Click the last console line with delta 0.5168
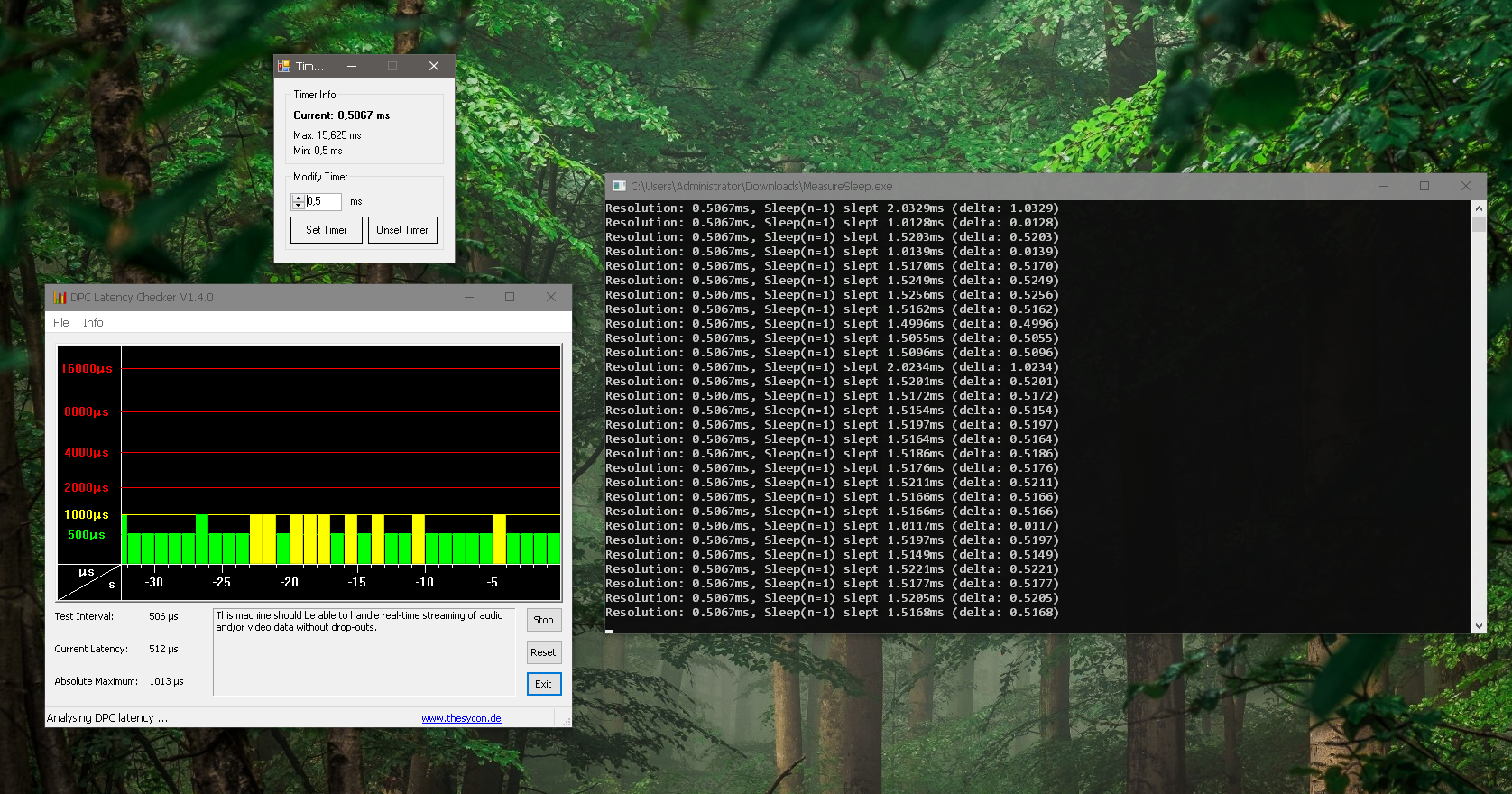Viewport: 1512px width, 794px height. (832, 613)
